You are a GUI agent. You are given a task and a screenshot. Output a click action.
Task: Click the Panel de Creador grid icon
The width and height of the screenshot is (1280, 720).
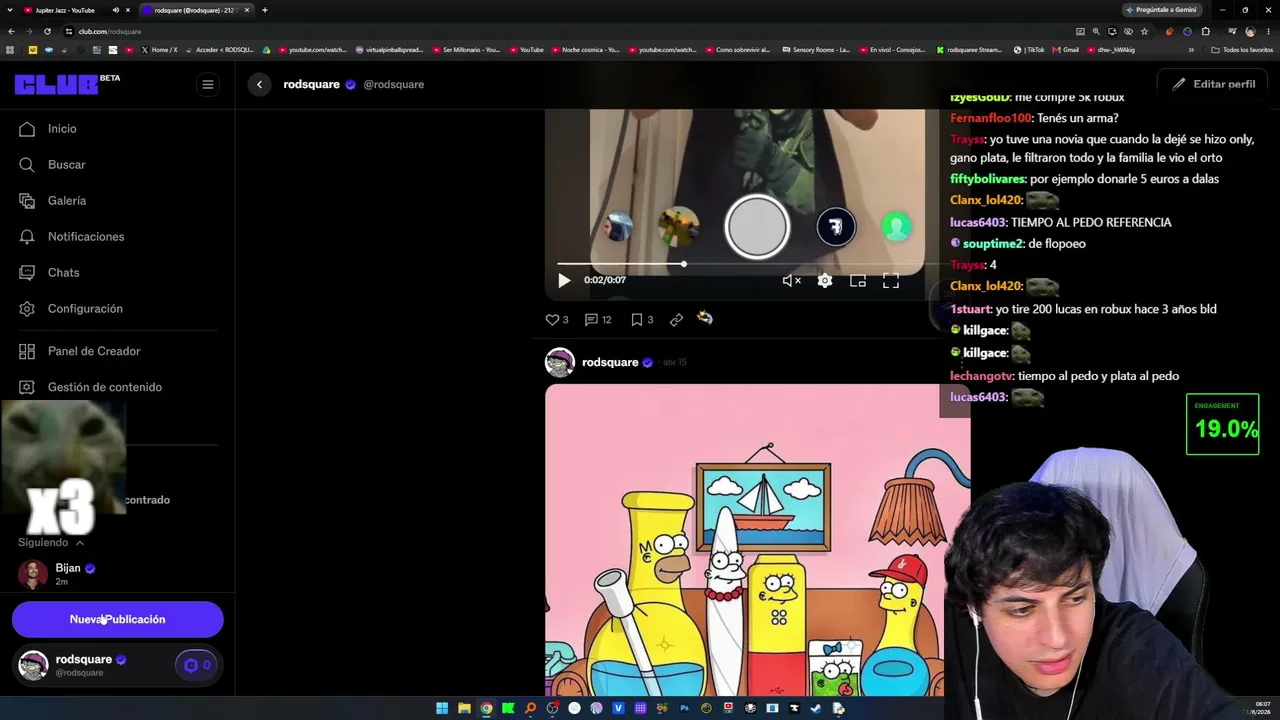point(27,351)
